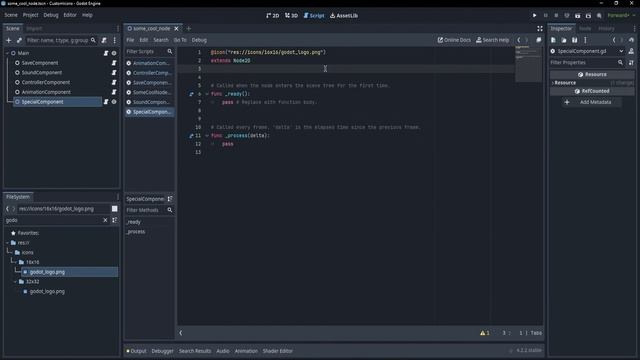Run a specific scene
The width and height of the screenshot is (640, 360).
tap(588, 16)
